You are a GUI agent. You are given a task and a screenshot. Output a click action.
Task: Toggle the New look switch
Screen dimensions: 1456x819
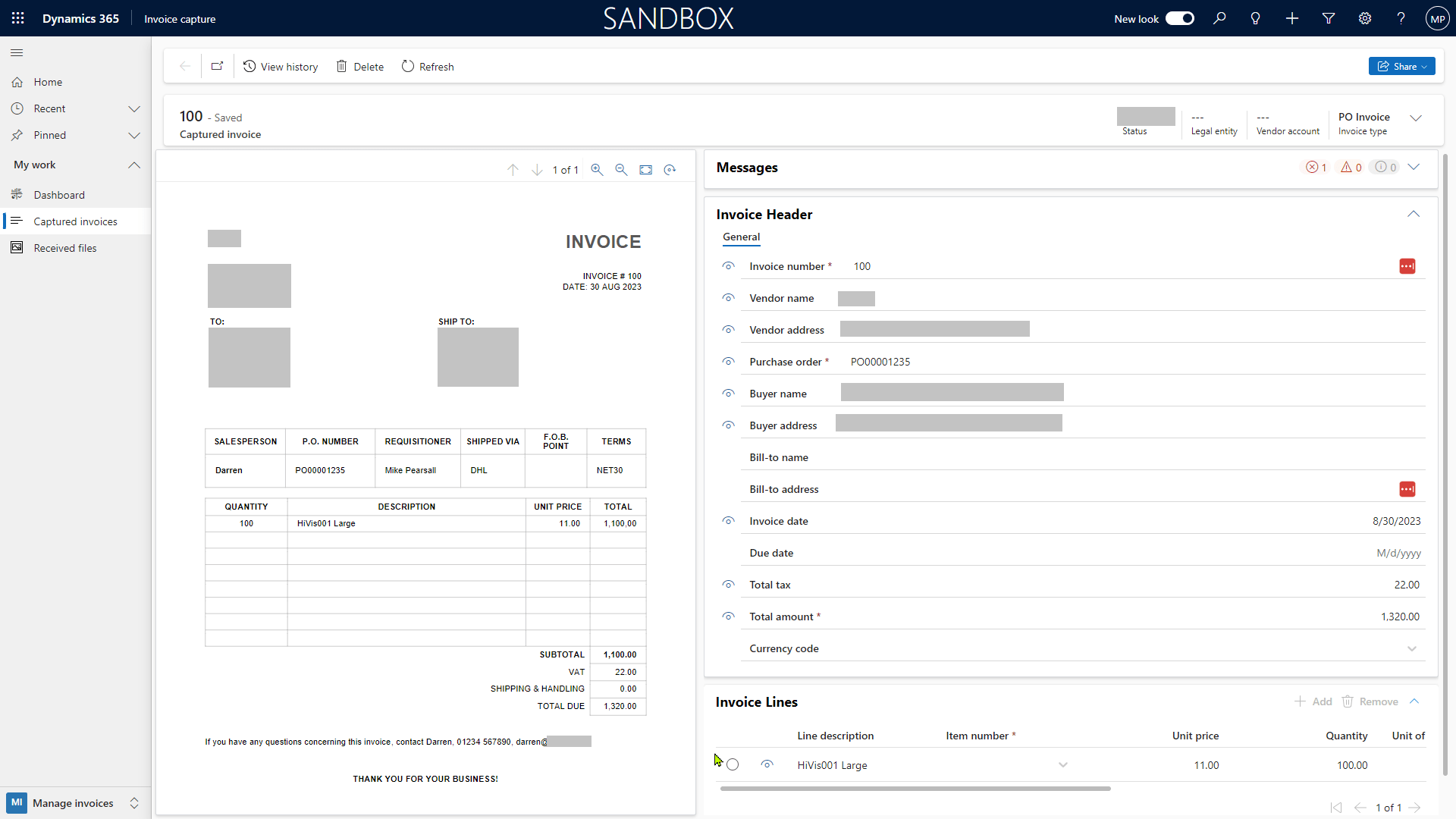pyautogui.click(x=1180, y=18)
